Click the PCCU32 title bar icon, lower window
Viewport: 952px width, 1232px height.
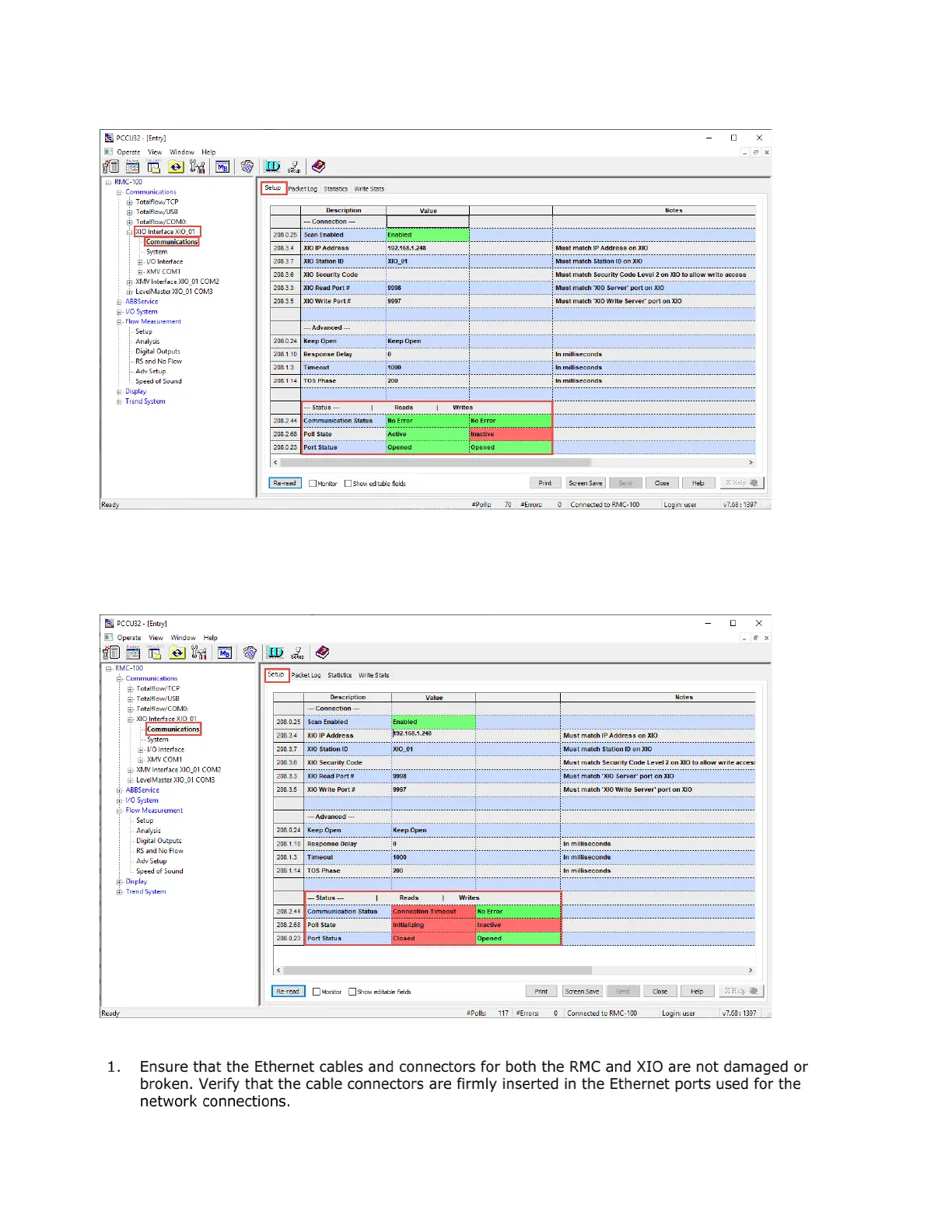(x=109, y=623)
